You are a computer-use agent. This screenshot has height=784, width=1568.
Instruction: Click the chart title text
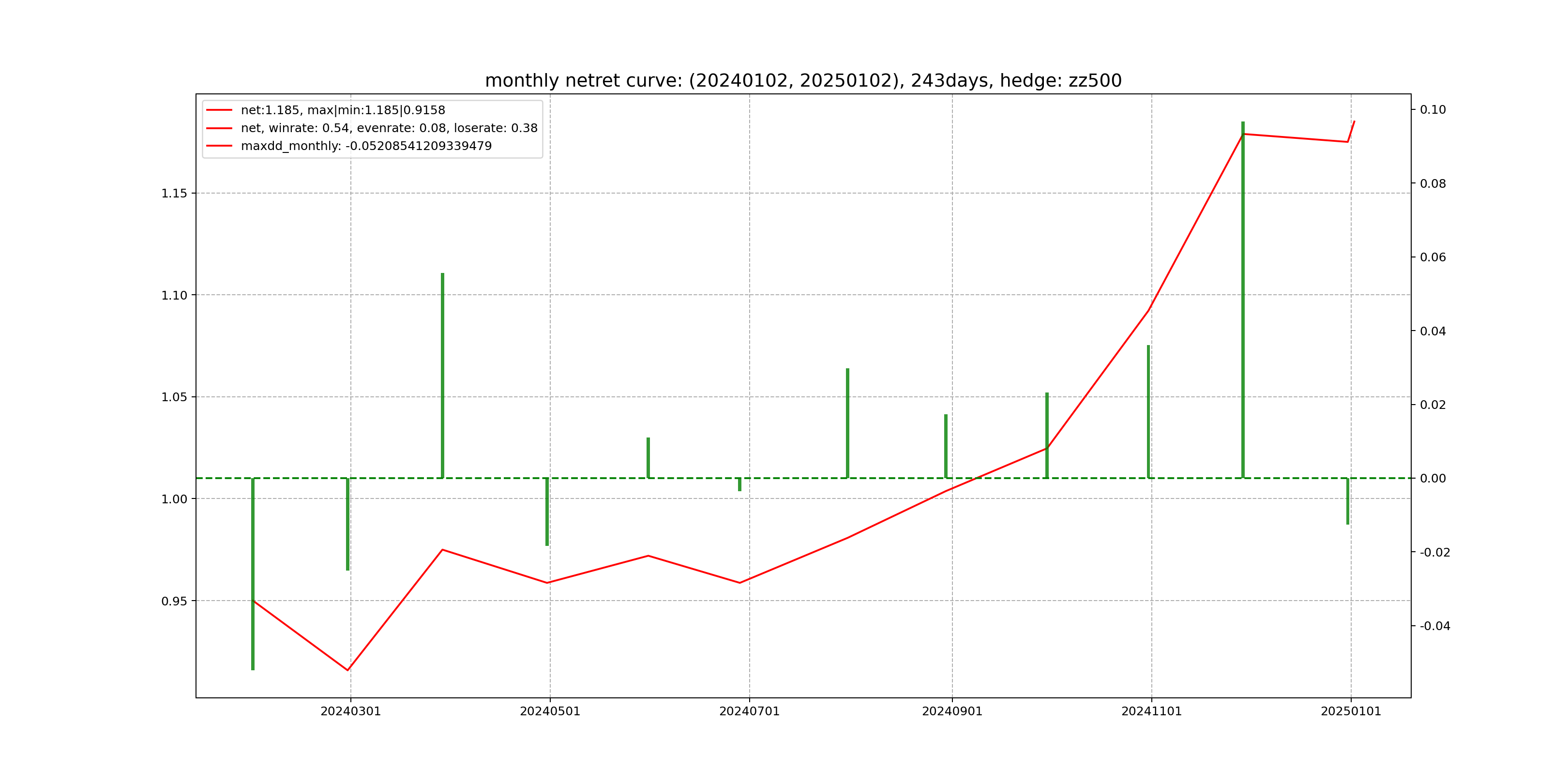tap(803, 80)
